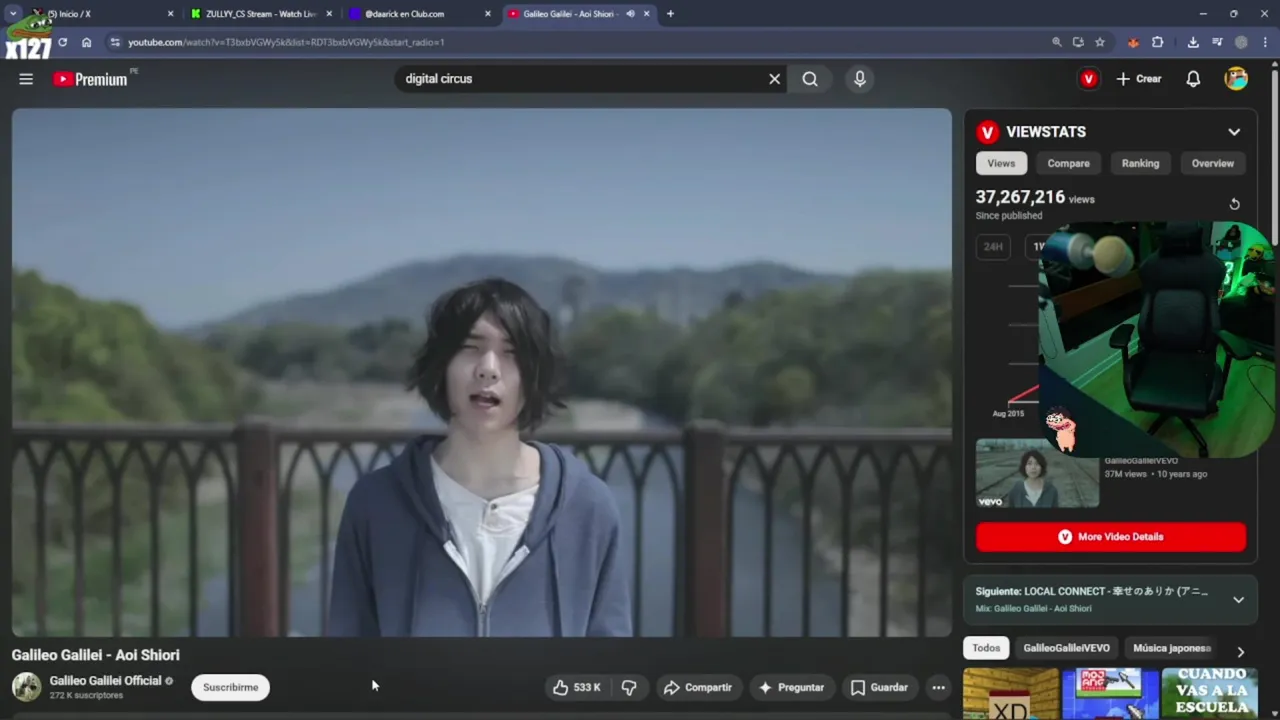Open the Preguntar AI assistant

792,687
